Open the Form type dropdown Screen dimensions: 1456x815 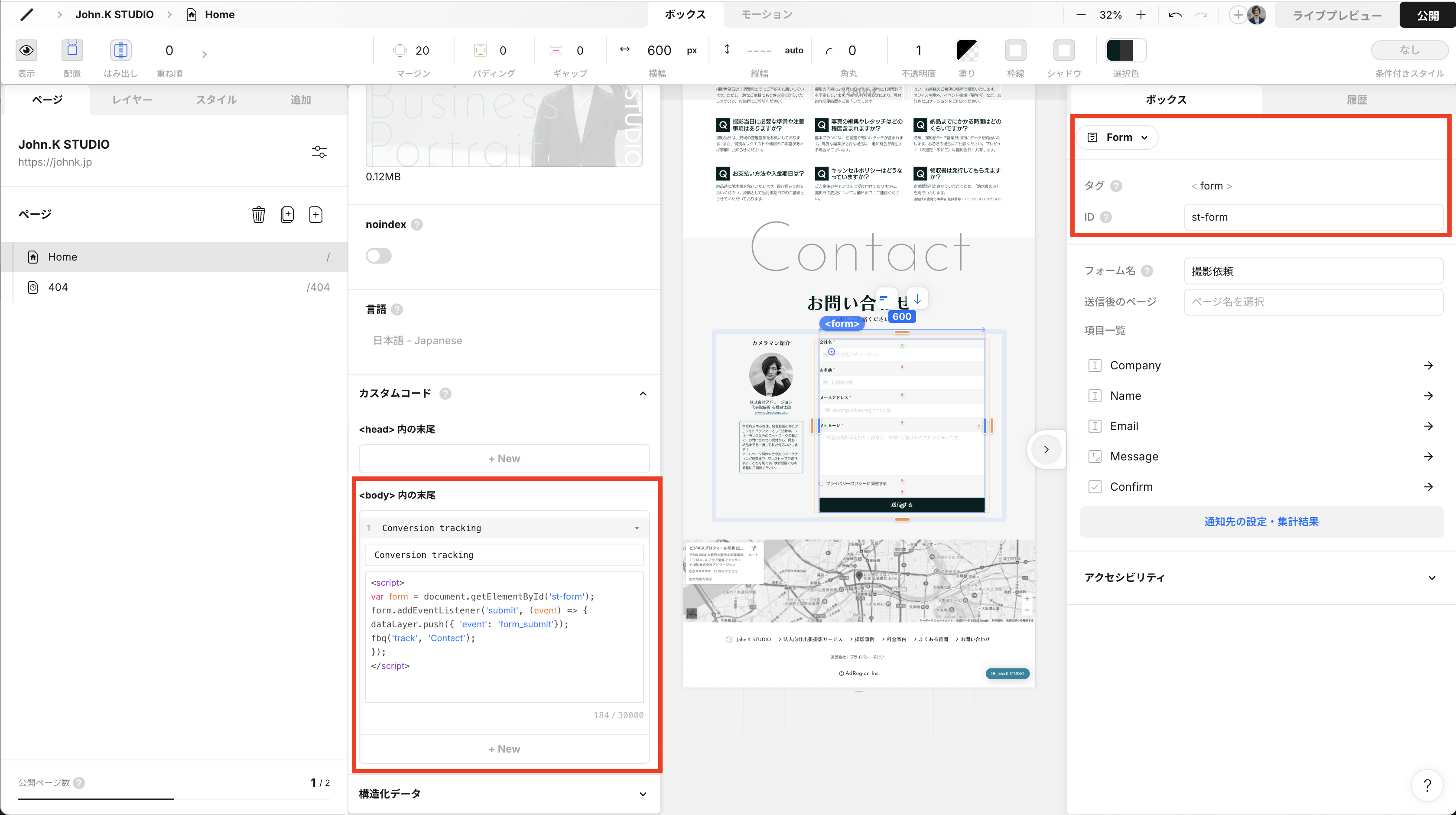point(1117,137)
